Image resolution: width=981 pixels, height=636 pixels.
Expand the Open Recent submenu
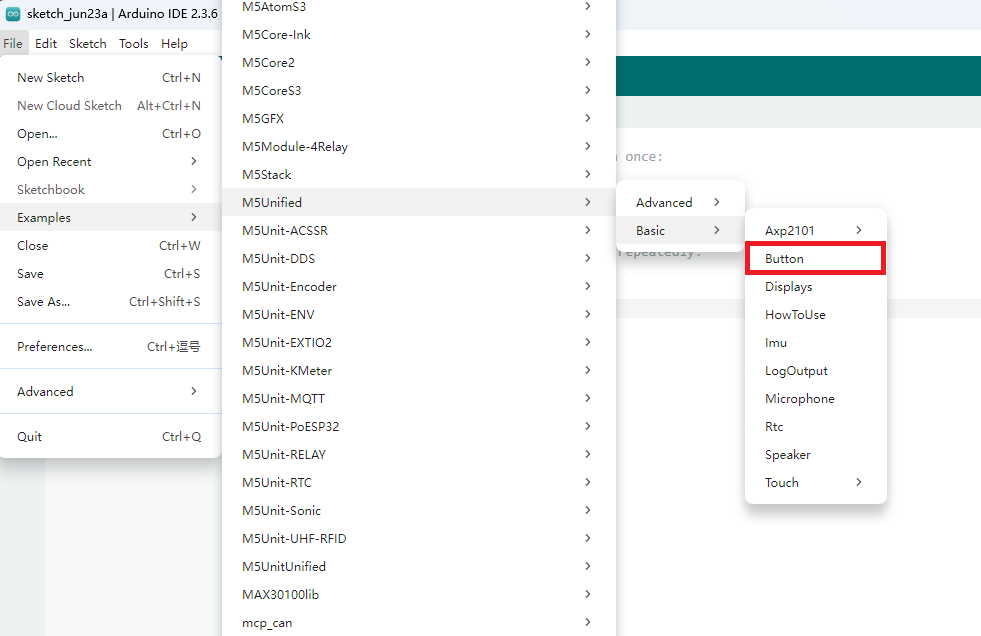111,161
